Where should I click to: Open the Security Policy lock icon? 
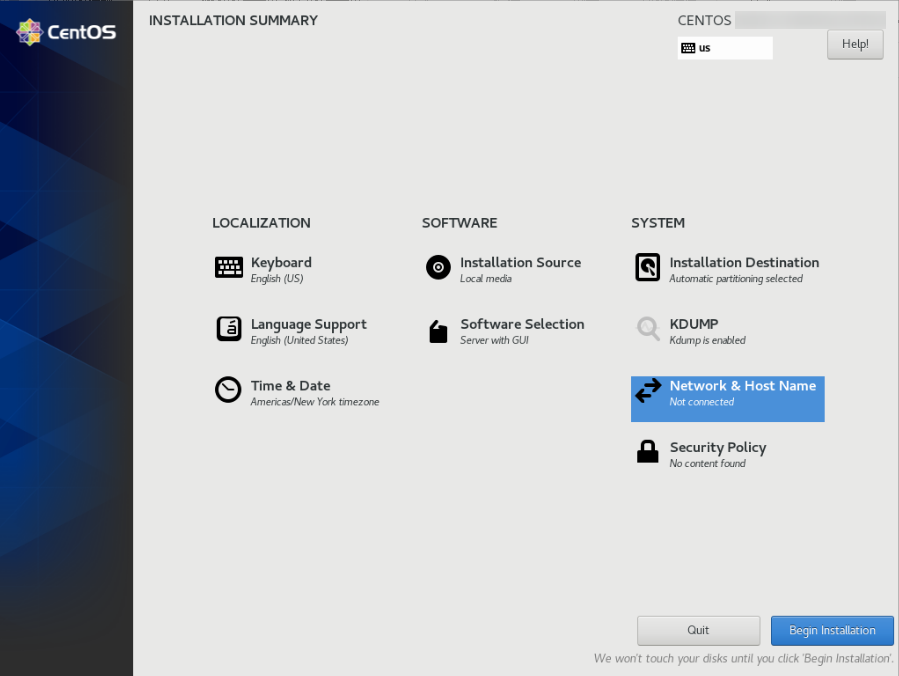(x=648, y=451)
